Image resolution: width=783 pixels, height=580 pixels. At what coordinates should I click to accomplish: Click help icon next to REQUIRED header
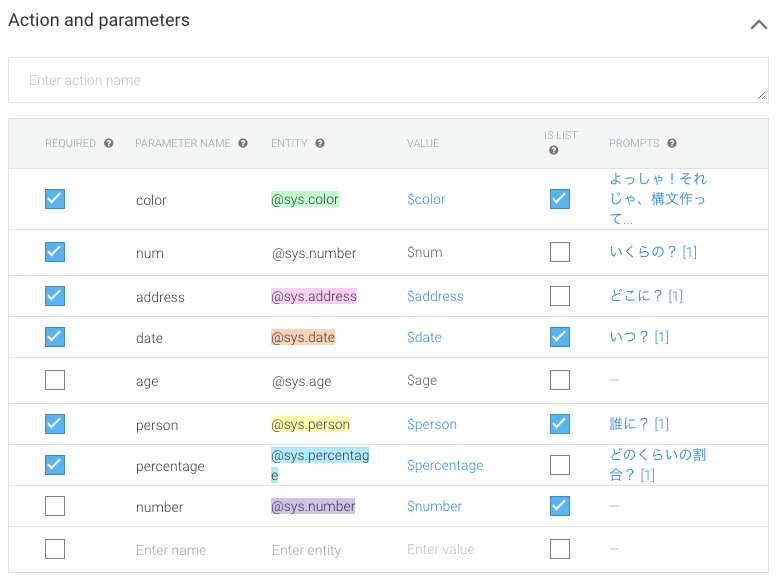[x=109, y=144]
